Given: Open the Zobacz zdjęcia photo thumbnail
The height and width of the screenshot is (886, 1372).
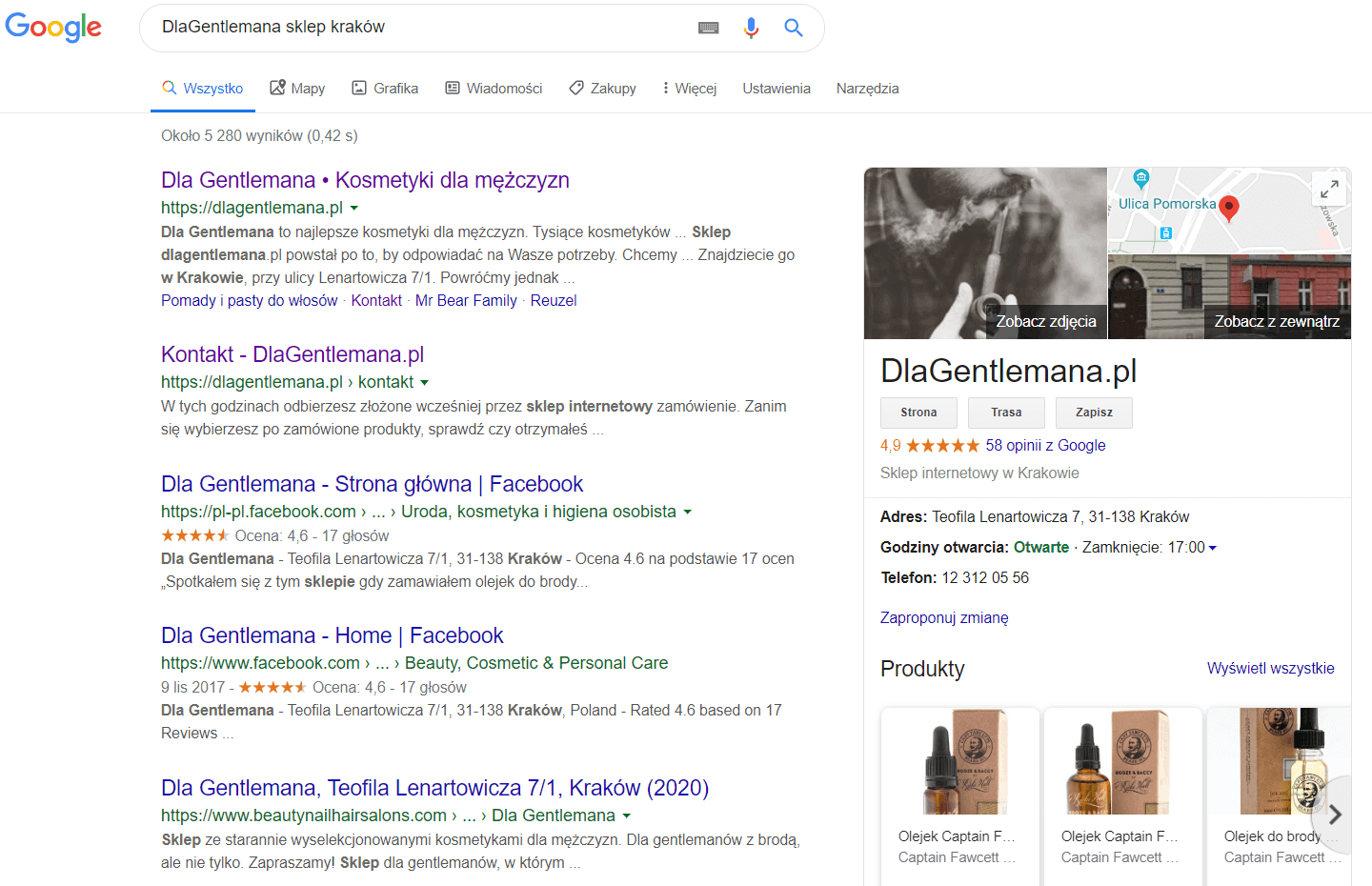Looking at the screenshot, I should pos(985,253).
